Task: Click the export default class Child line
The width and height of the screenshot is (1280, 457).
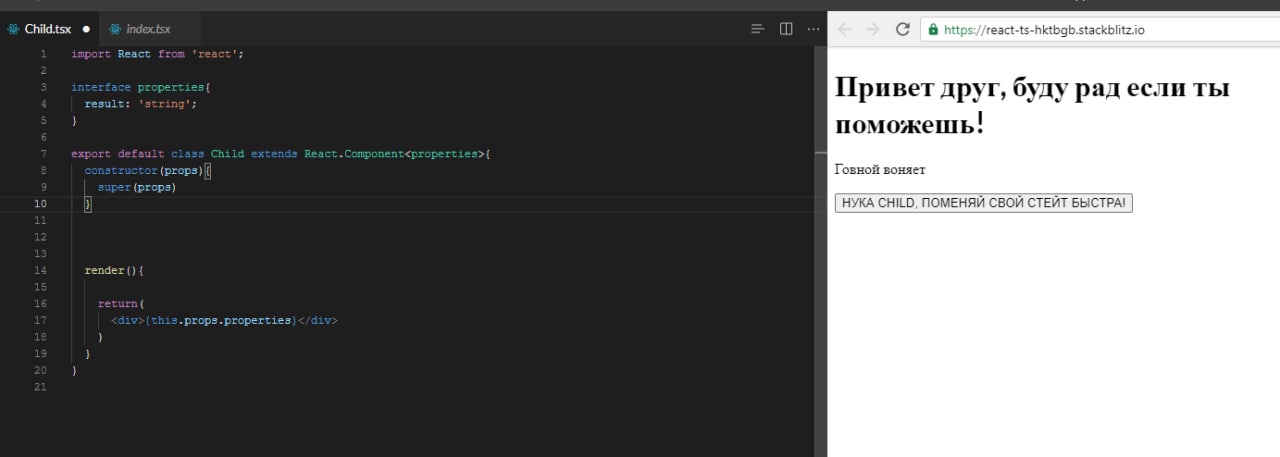Action: coord(281,154)
